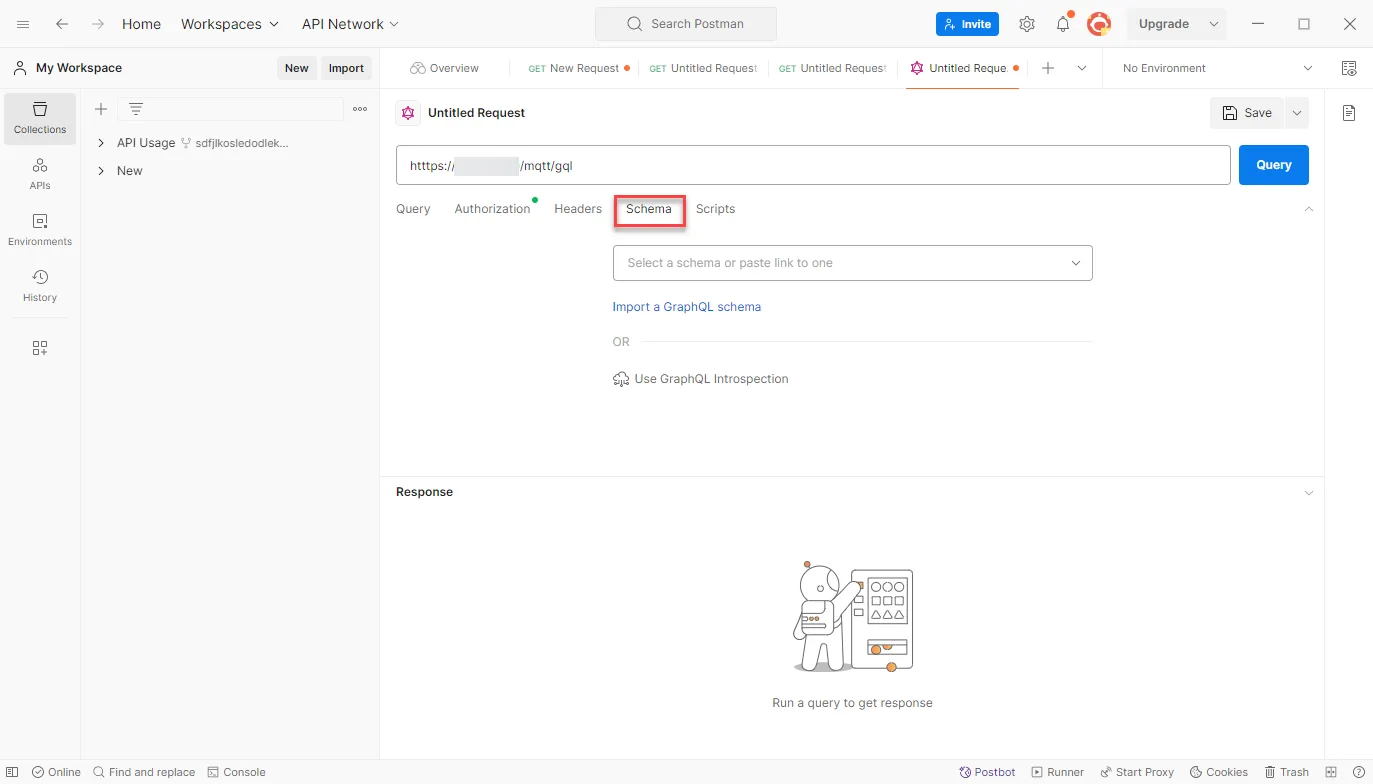Viewport: 1373px width, 784px height.
Task: Open the Upgrade dropdown arrow
Action: coord(1214,24)
